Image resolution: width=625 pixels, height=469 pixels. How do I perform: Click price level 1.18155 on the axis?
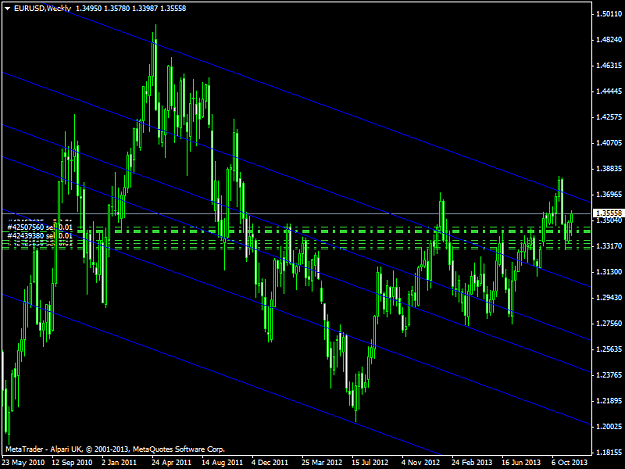(x=609, y=452)
